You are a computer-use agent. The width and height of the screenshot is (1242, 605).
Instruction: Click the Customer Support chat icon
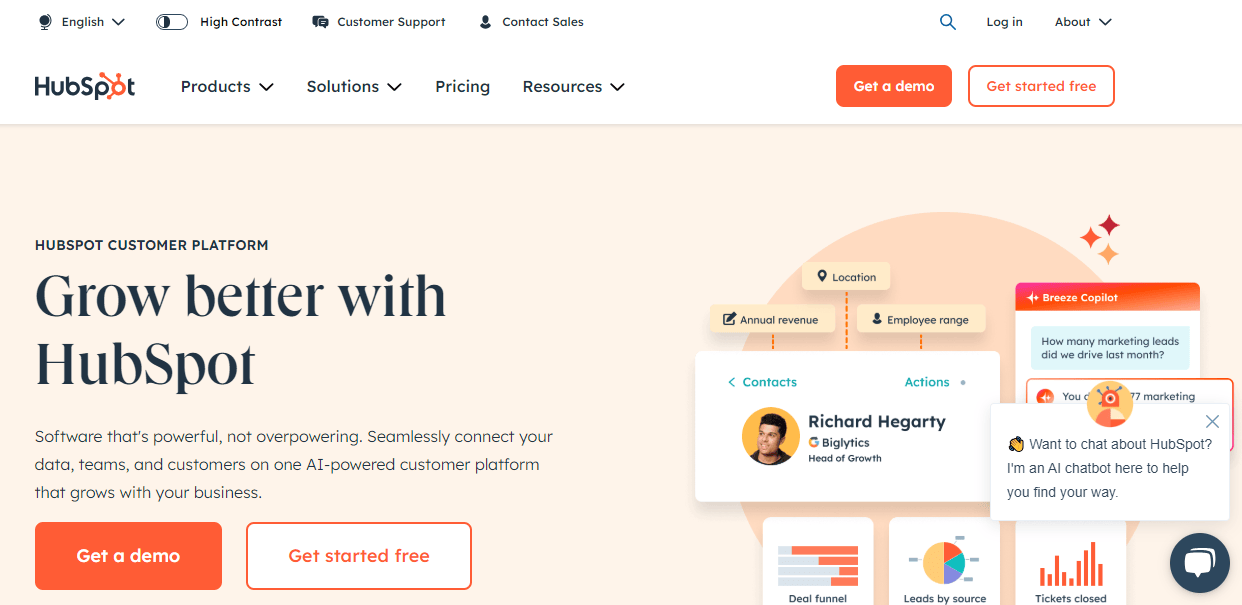pos(320,22)
